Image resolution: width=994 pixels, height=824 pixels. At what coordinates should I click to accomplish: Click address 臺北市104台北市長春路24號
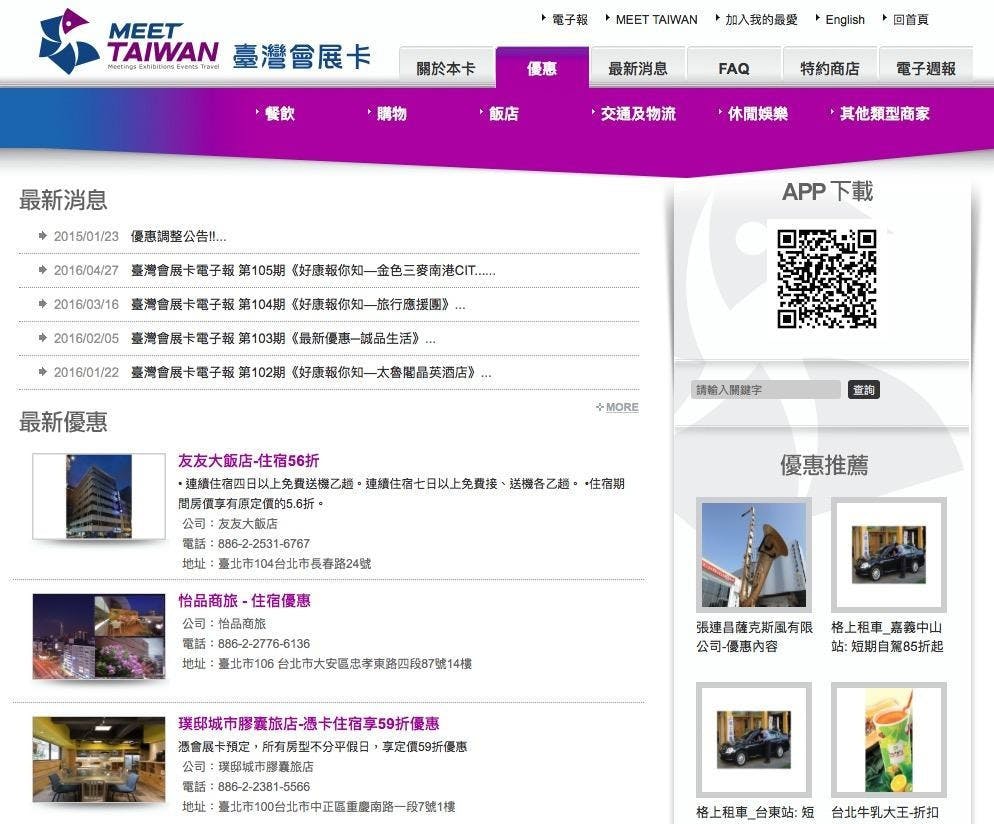tap(294, 563)
